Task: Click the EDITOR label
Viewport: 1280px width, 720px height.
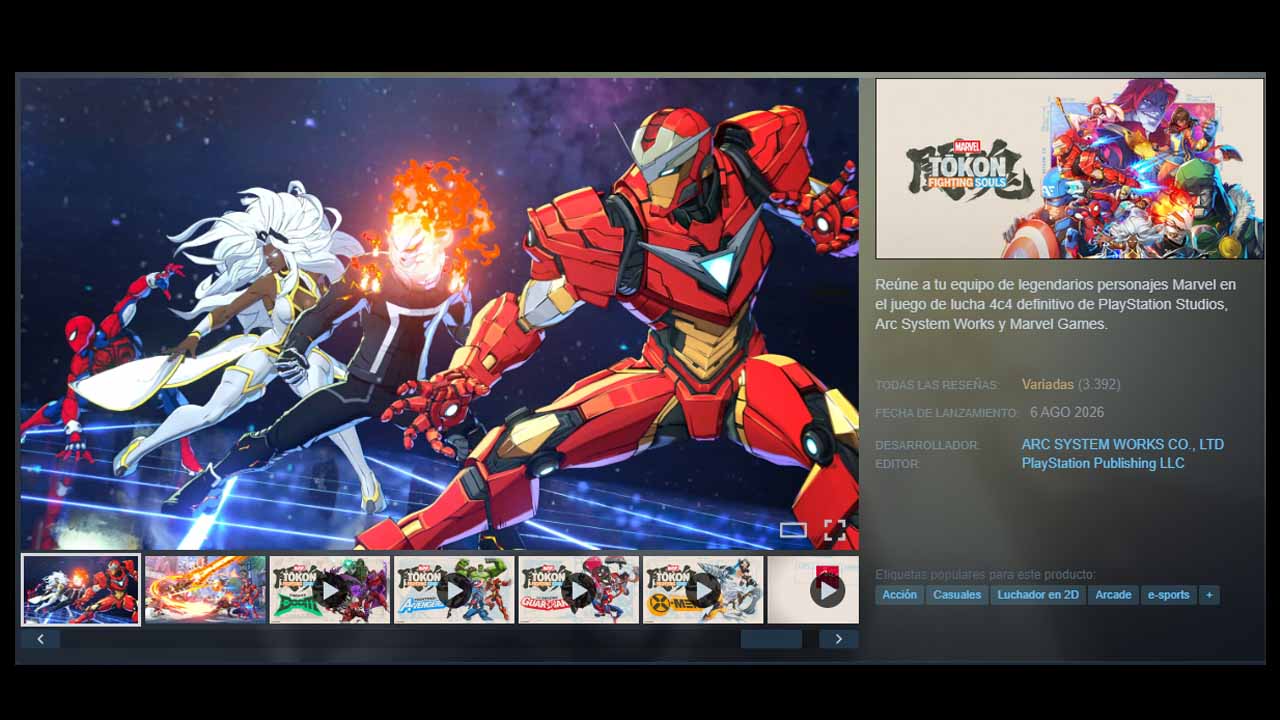Action: [x=897, y=465]
